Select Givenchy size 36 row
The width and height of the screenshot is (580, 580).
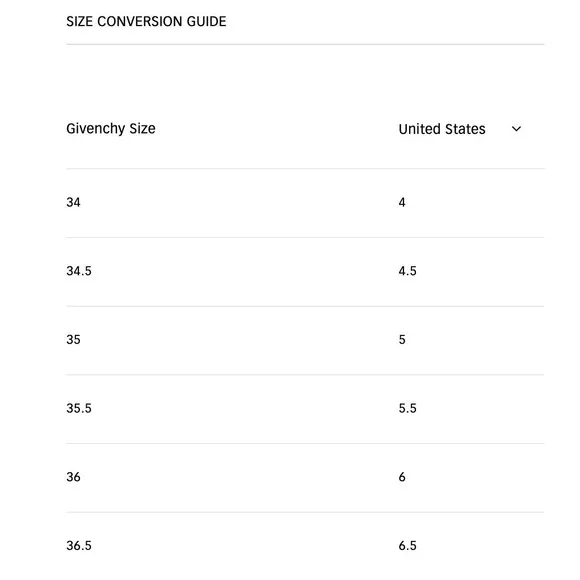[305, 478]
